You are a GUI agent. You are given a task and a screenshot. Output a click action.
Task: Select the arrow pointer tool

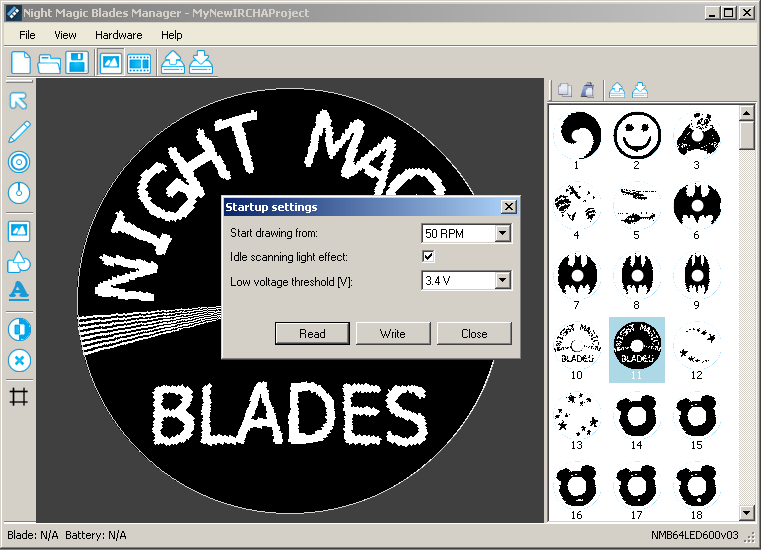click(18, 100)
